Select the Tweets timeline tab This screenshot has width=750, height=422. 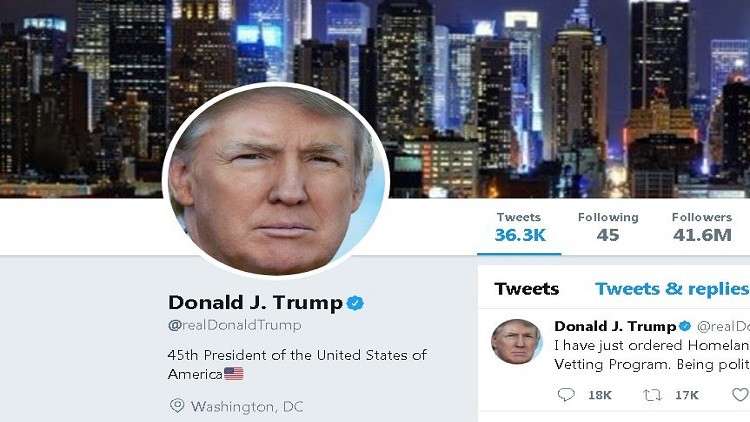click(x=527, y=289)
